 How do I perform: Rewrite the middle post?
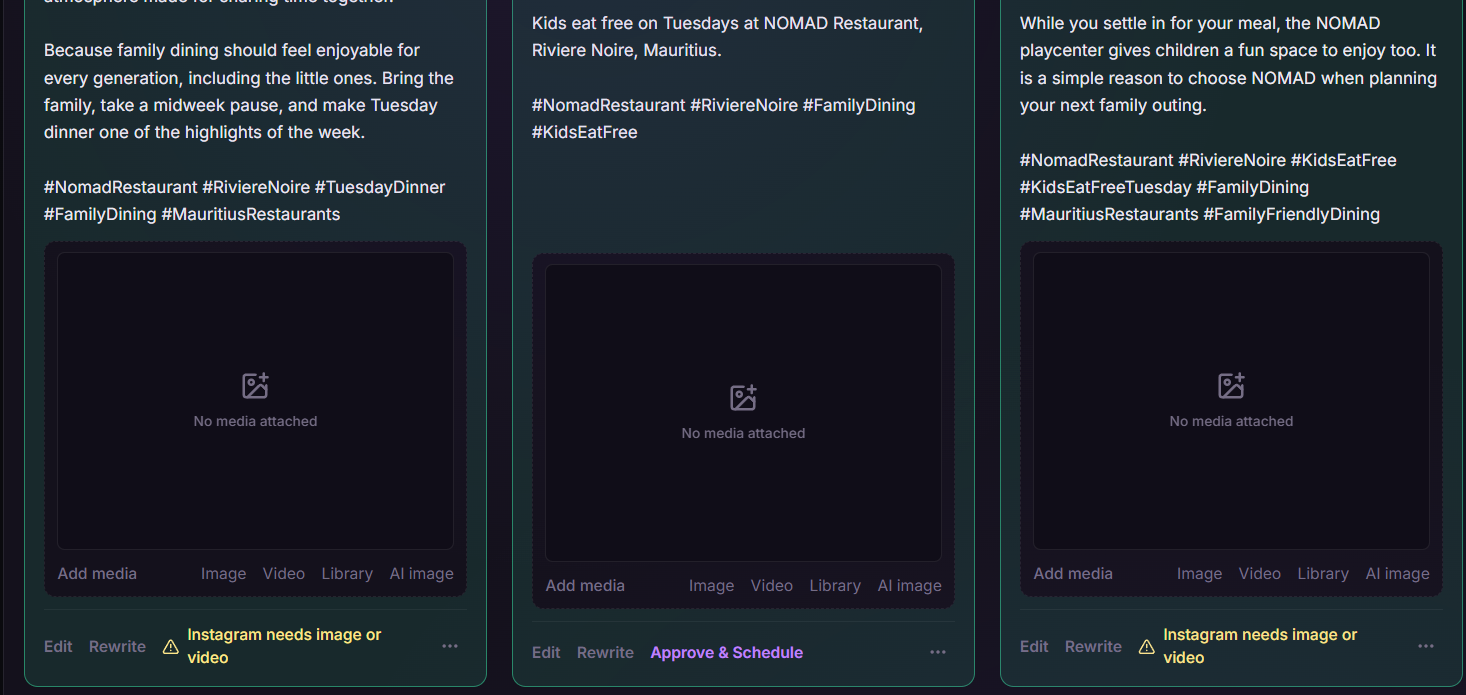tap(605, 653)
